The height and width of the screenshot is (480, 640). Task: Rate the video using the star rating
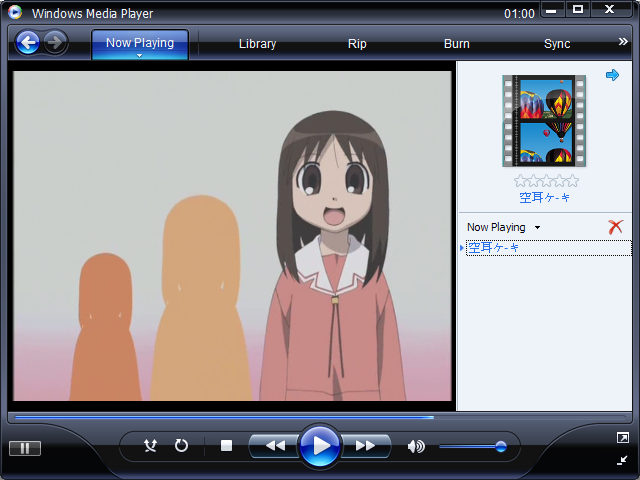[x=546, y=180]
